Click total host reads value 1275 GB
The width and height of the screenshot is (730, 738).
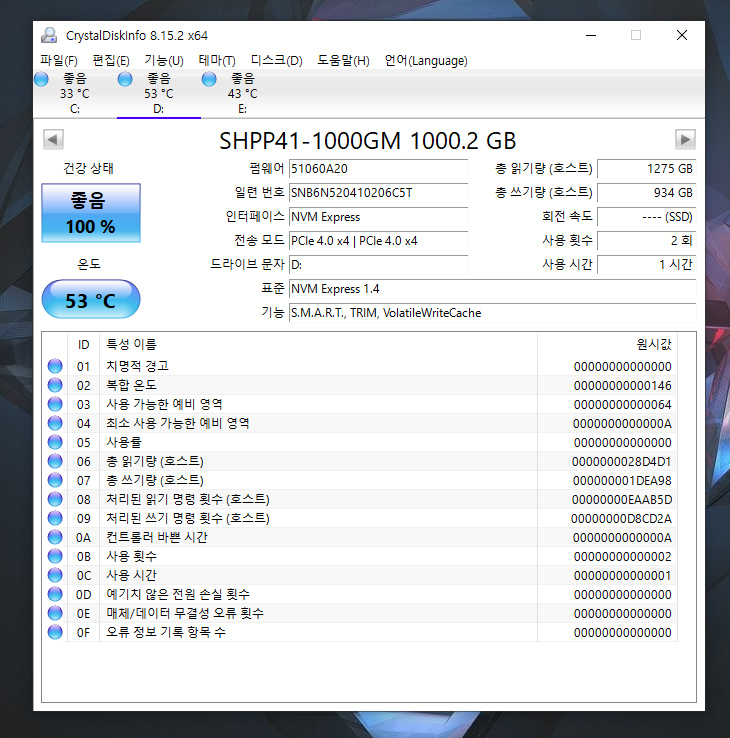647,168
